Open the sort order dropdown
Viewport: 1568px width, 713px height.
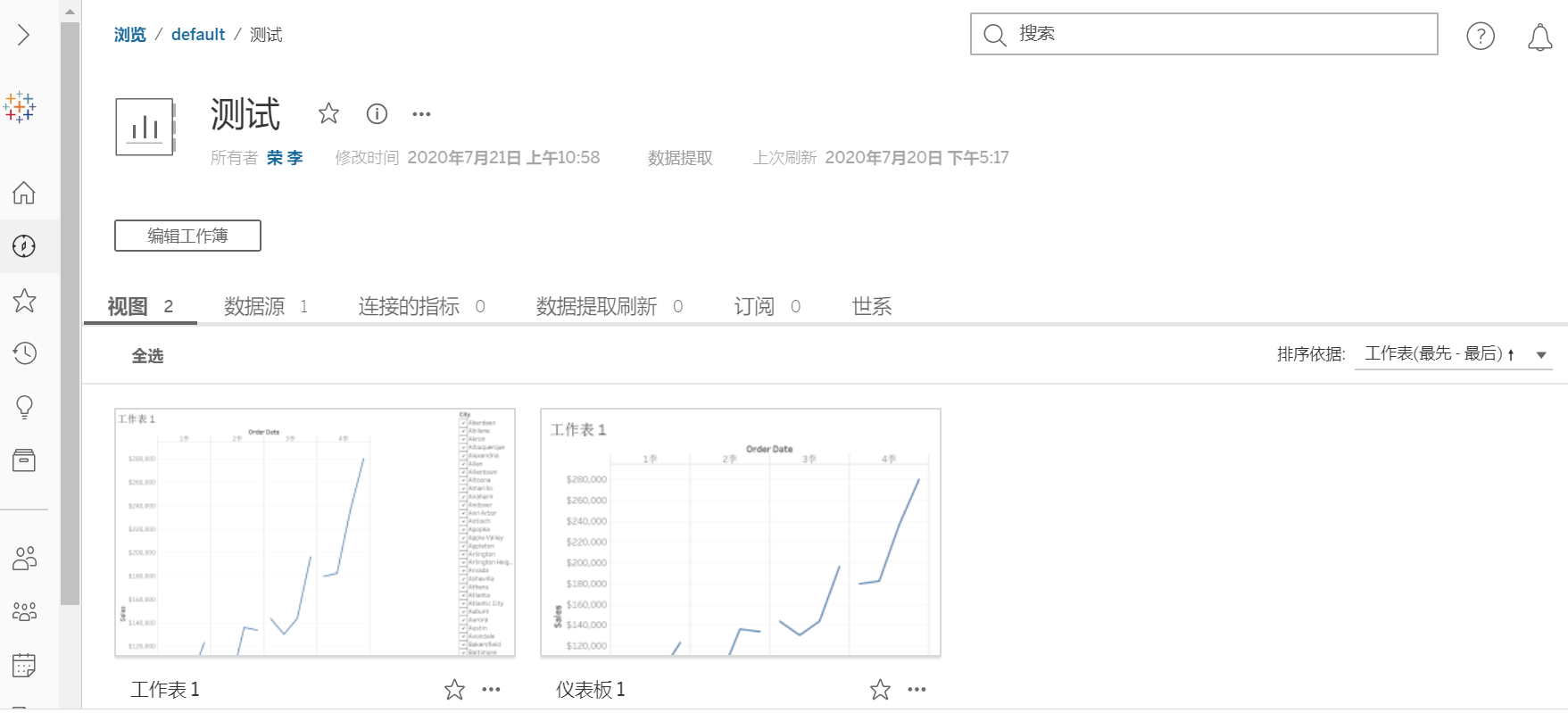(1454, 354)
